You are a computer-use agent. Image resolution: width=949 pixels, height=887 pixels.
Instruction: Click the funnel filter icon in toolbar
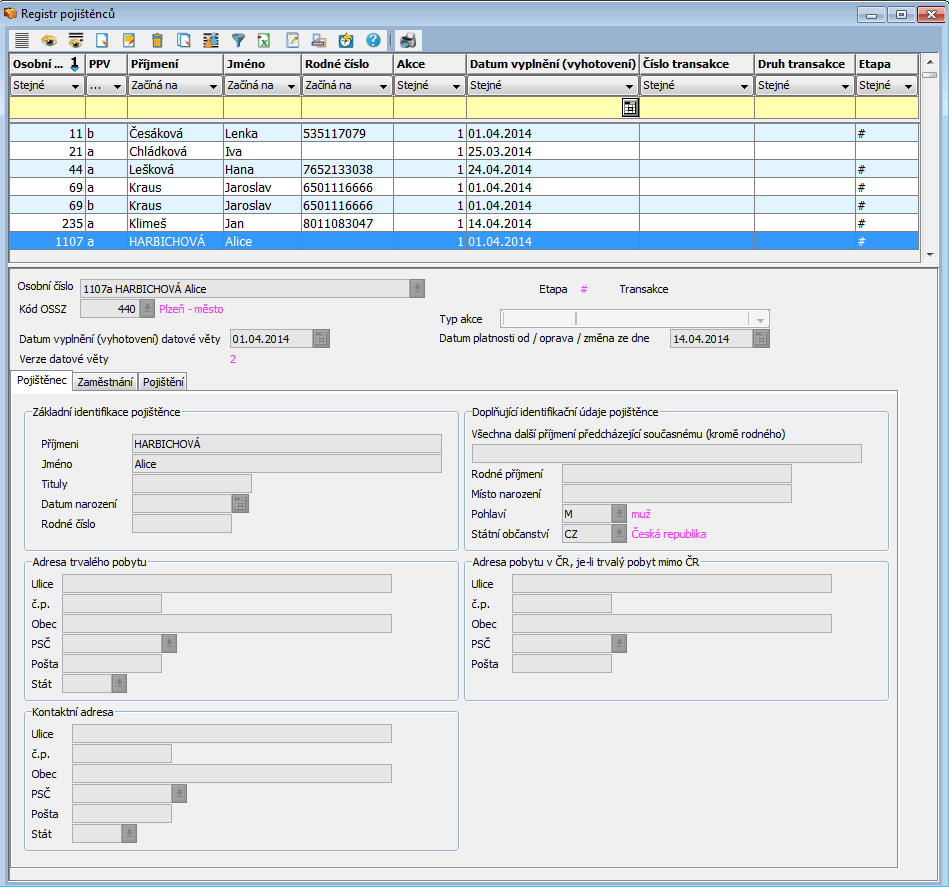coord(238,40)
